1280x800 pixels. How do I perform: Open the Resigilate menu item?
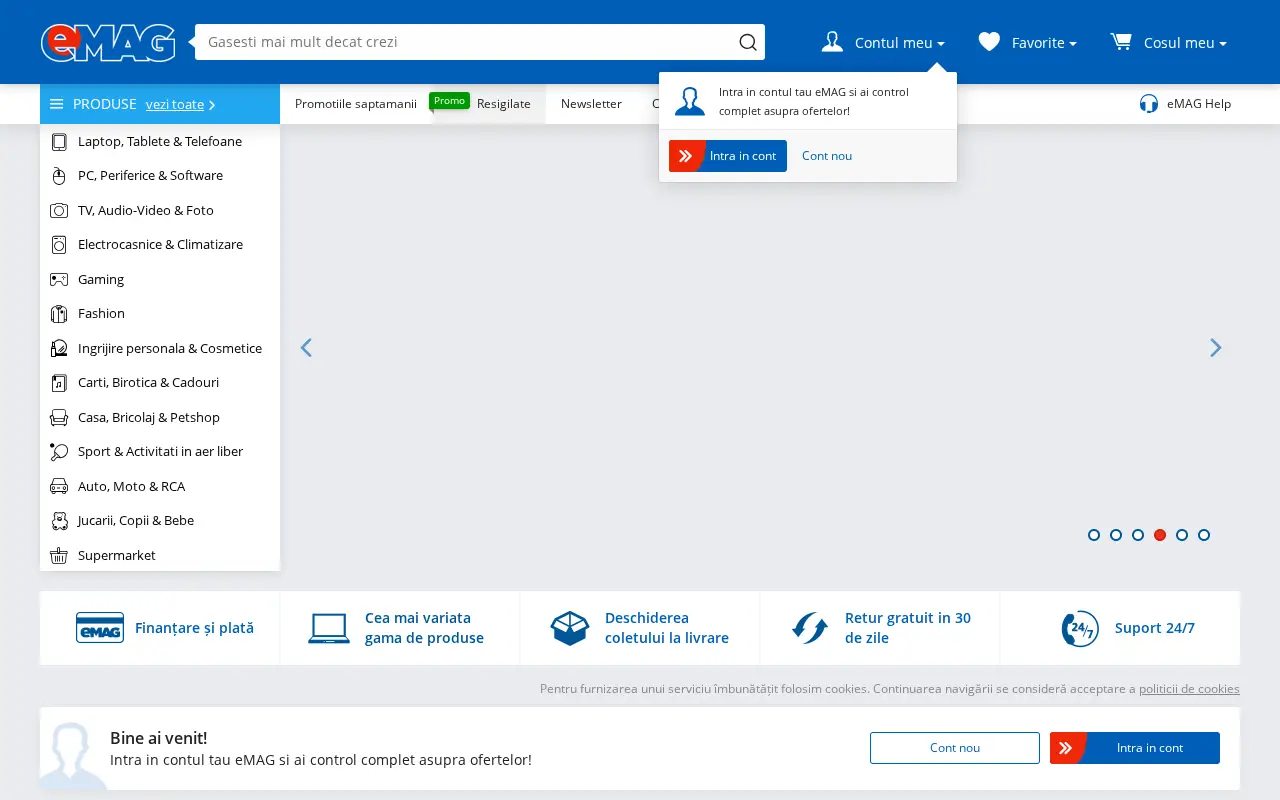pos(503,104)
